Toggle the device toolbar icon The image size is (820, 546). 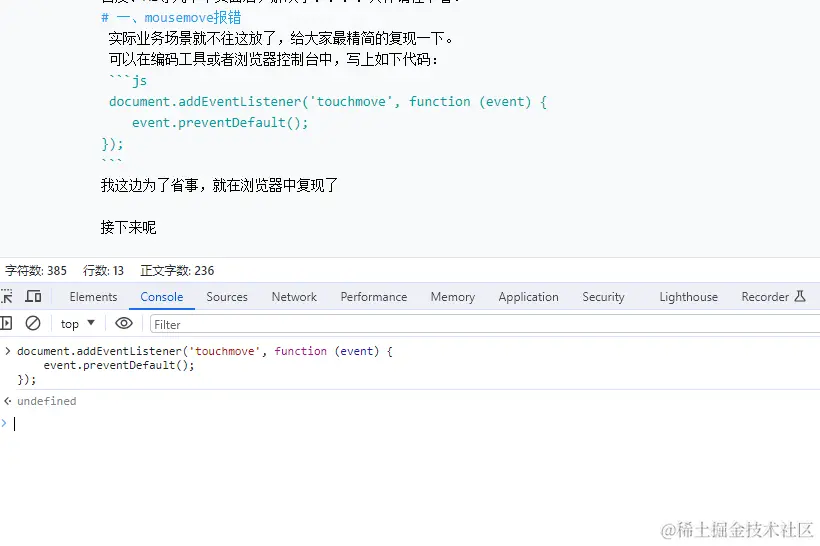pos(33,297)
